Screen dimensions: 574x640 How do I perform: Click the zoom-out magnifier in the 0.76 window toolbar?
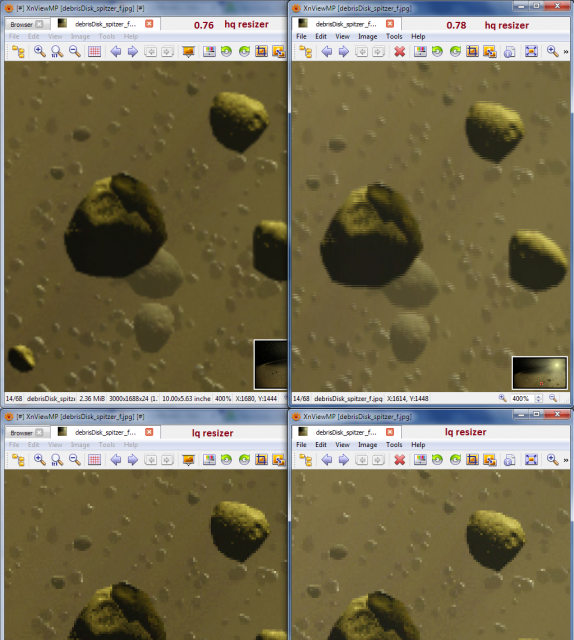(x=75, y=51)
